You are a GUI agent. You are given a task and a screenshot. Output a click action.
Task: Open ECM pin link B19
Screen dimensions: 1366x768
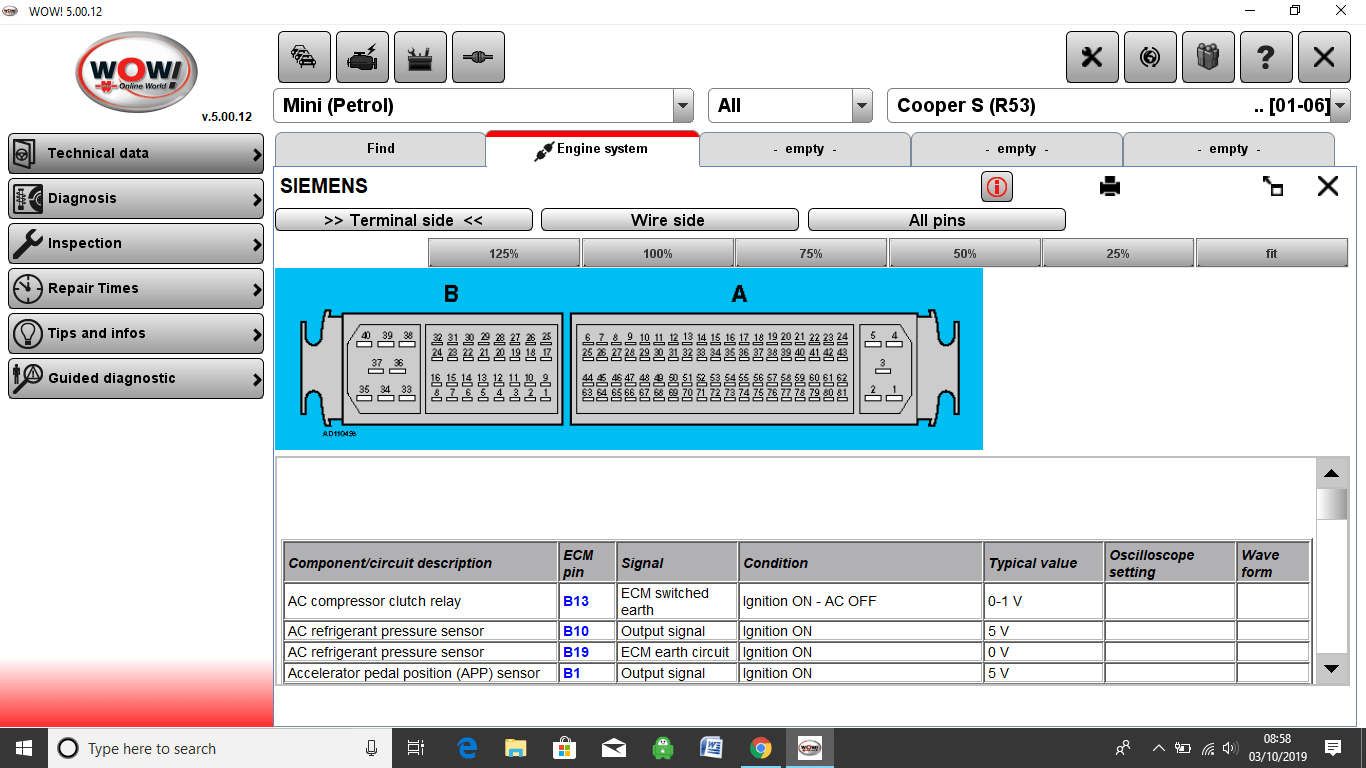coord(576,653)
